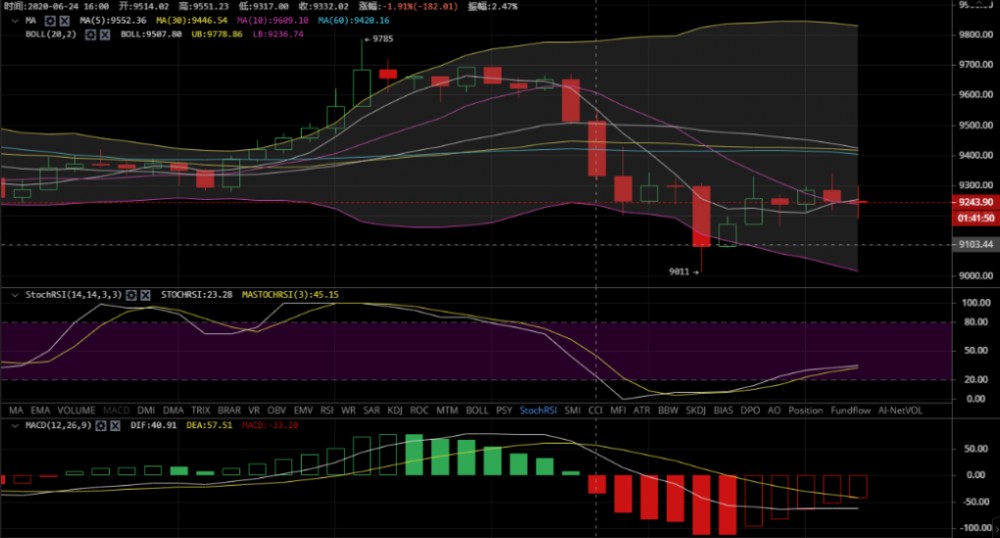Toggle the KDJ indicator

[394, 410]
